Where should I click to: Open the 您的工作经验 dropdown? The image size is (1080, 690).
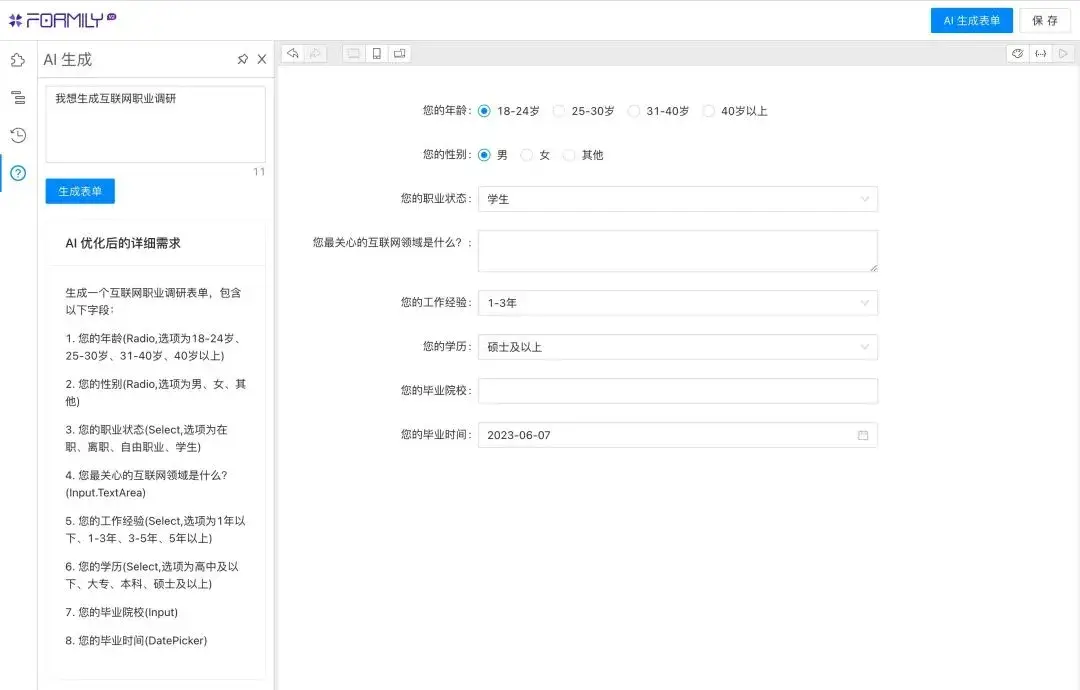pos(678,303)
